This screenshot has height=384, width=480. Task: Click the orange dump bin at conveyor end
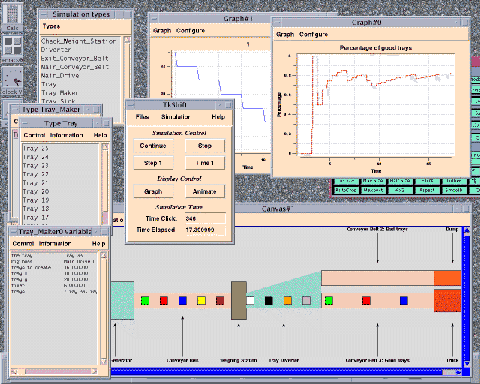point(448,278)
